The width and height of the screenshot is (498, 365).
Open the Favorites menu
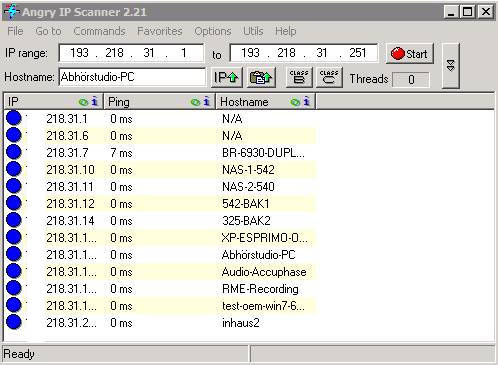pyautogui.click(x=160, y=31)
